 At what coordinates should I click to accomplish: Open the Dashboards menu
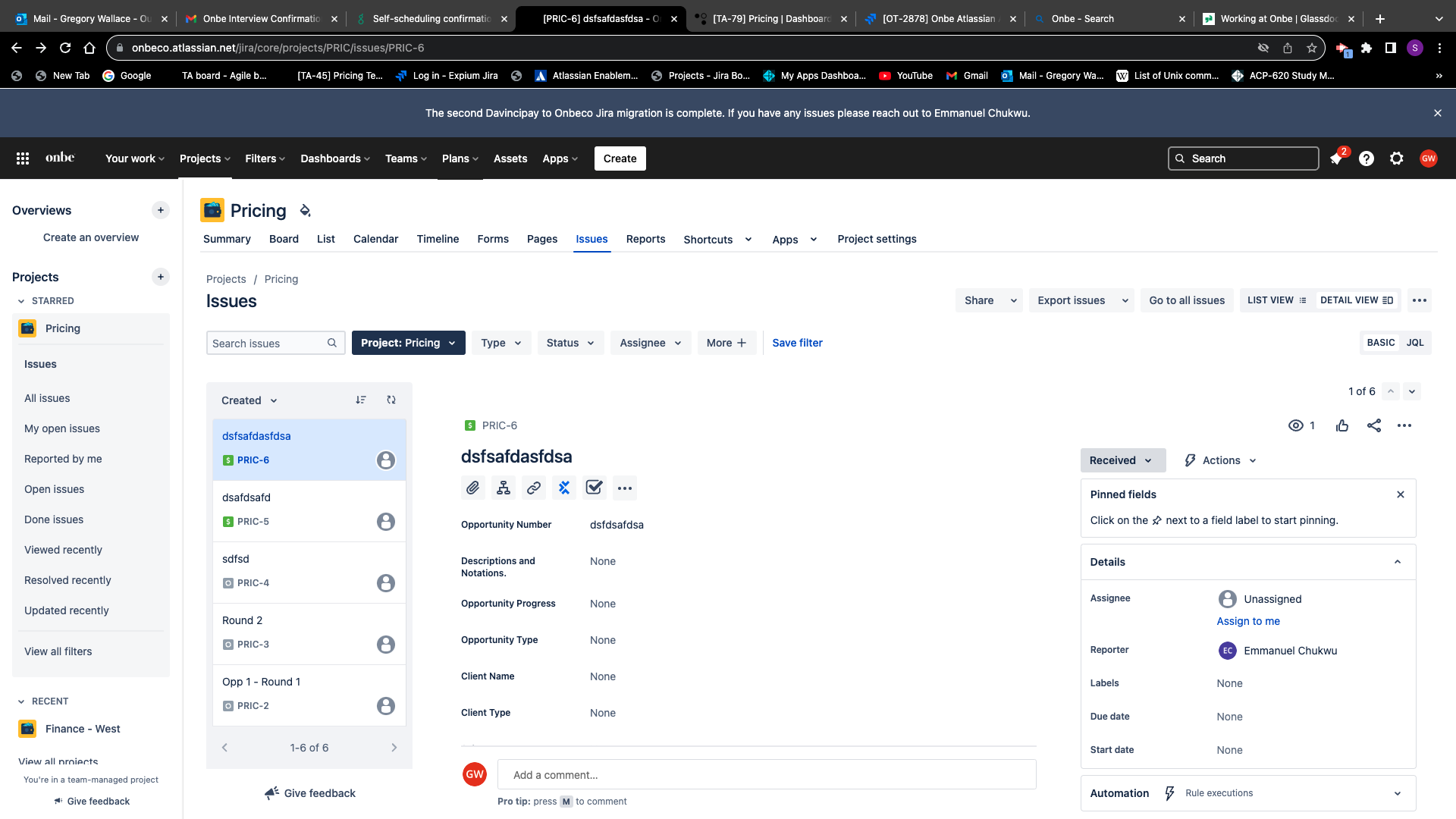pos(335,158)
